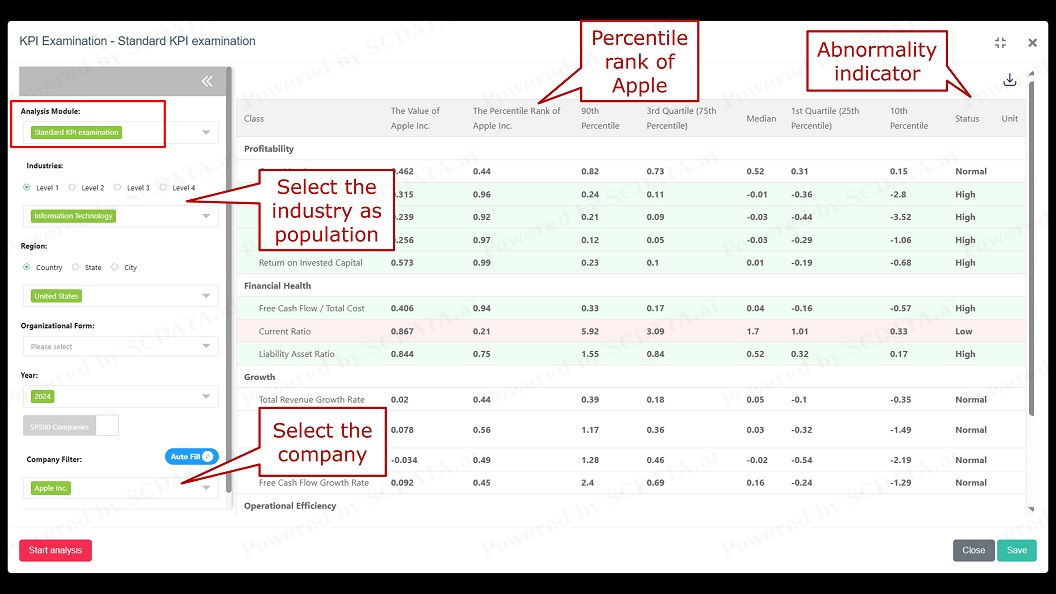Close the KPI Examination dialog with X

[x=1032, y=43]
